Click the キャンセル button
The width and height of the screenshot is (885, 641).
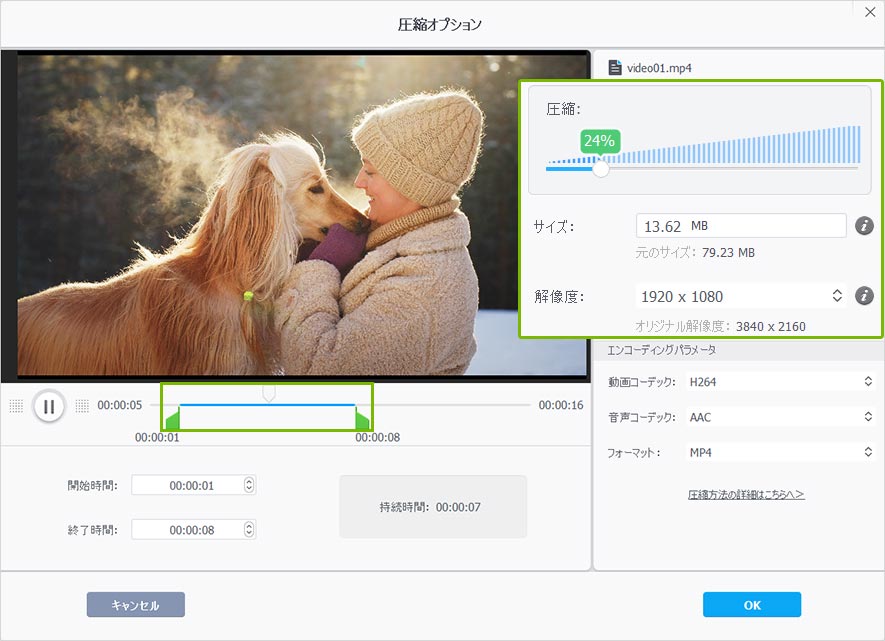click(x=135, y=605)
